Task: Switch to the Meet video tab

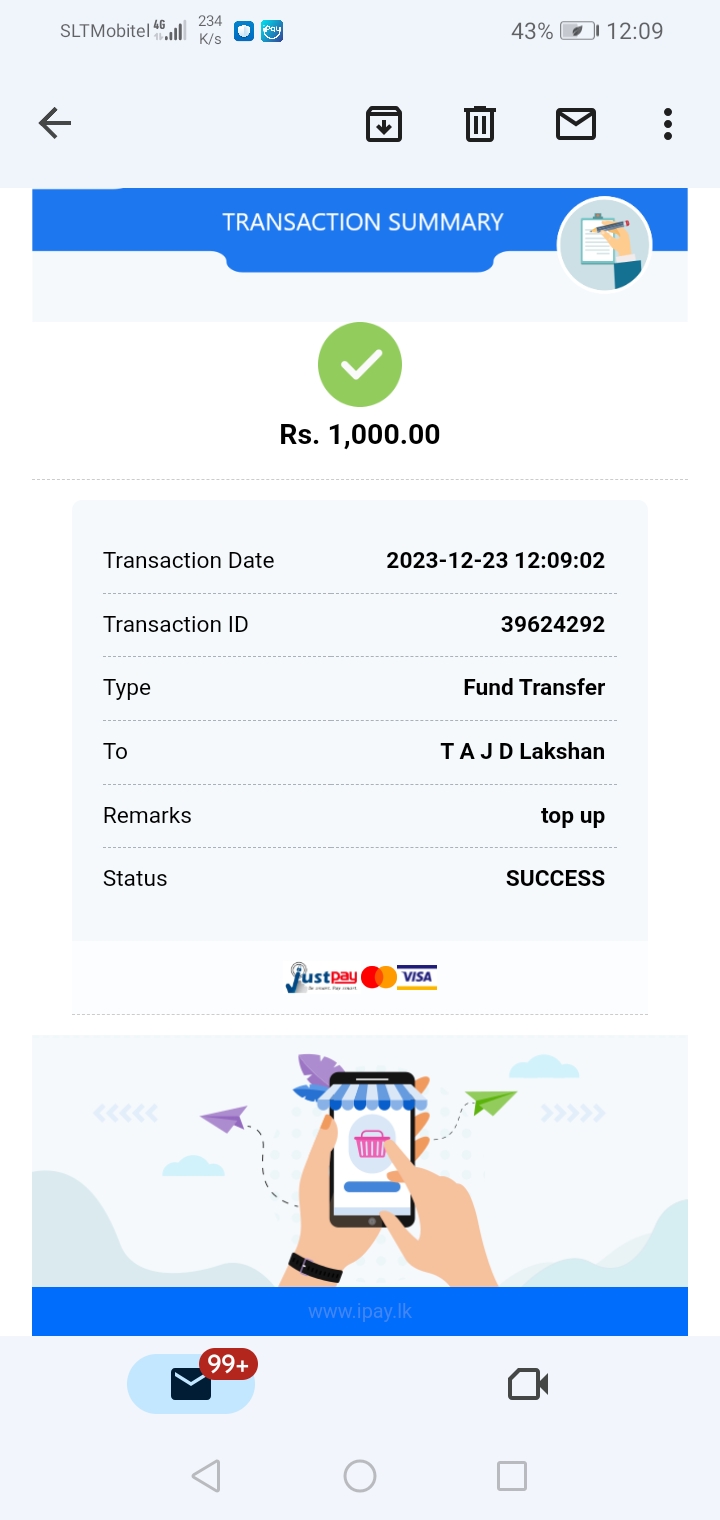Action: click(x=528, y=1384)
